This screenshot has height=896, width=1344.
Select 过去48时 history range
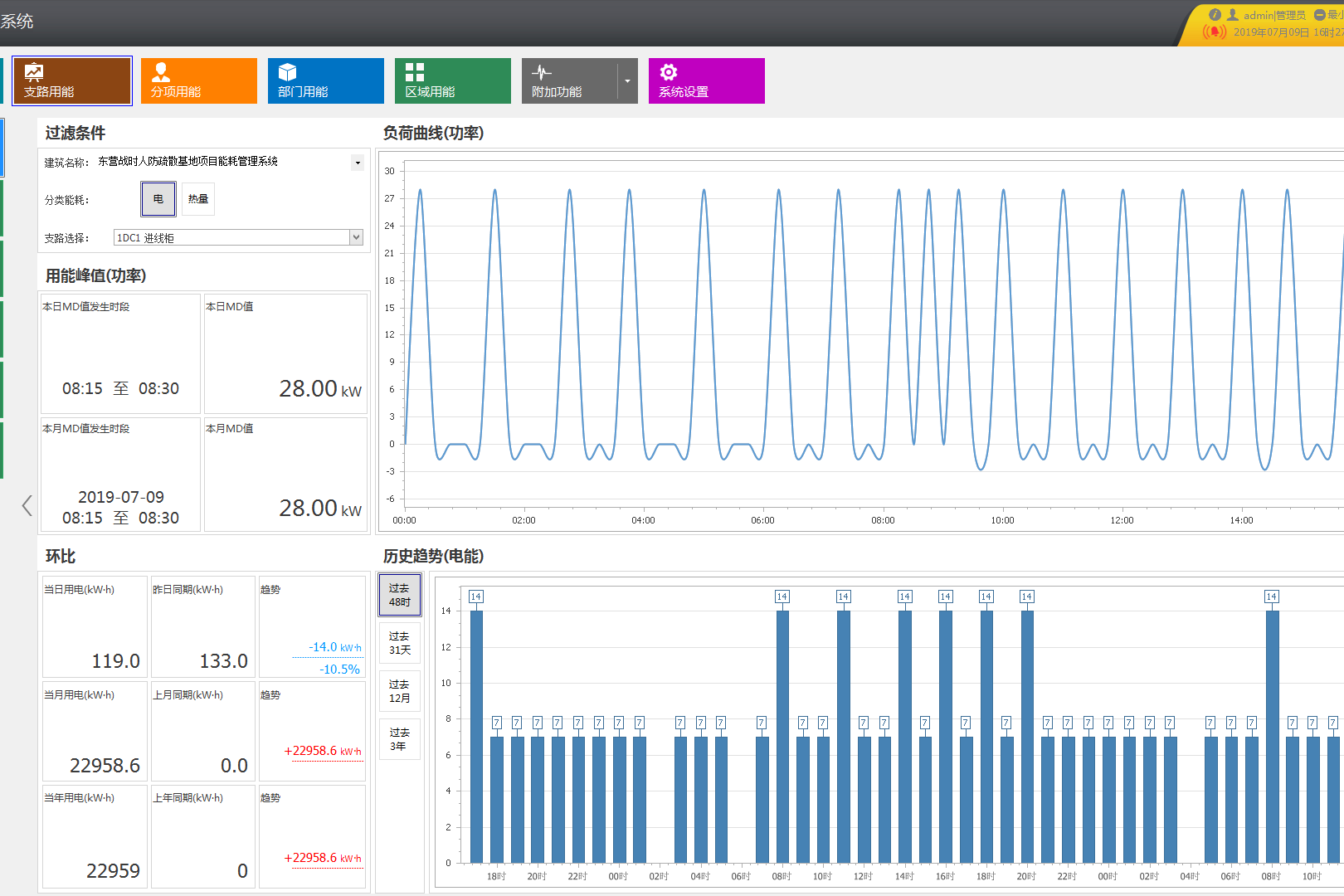(400, 595)
